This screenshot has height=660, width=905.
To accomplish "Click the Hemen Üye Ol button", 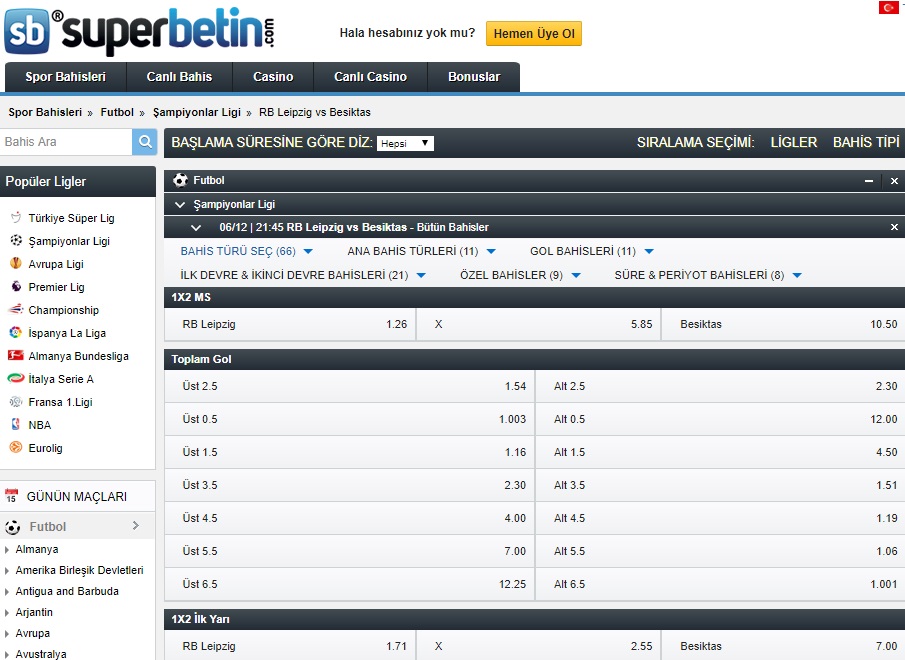I will [x=534, y=33].
